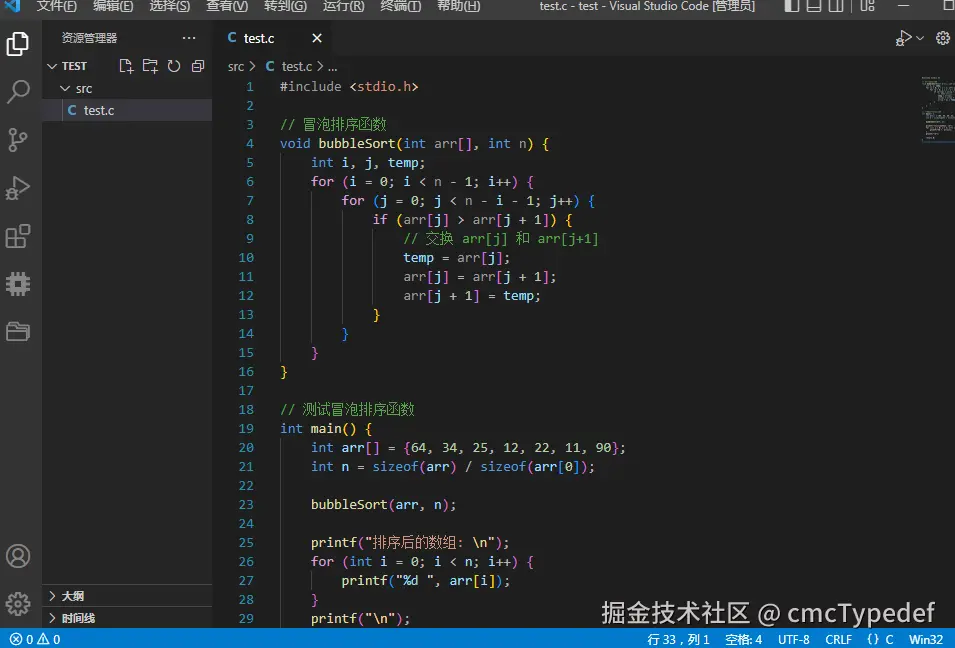Collapse all folders in explorer
Screen dimensions: 955x648
[x=198, y=66]
